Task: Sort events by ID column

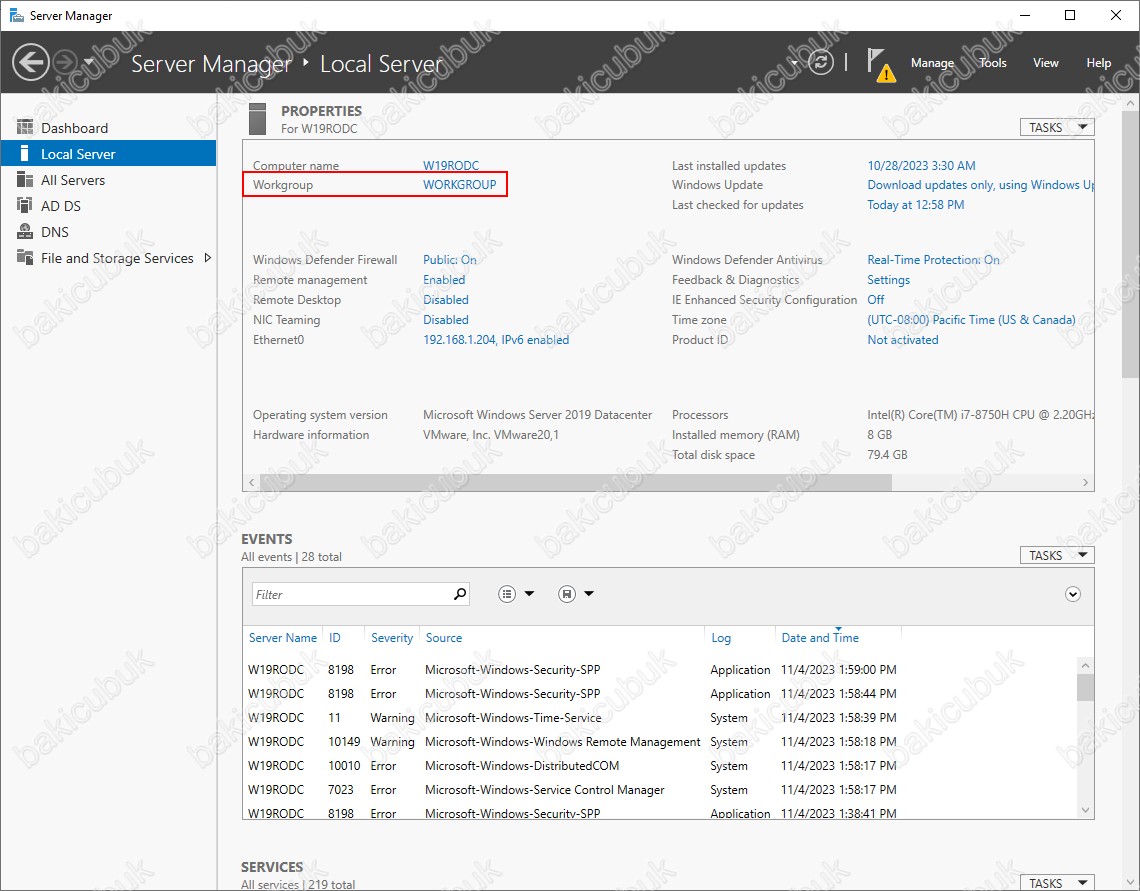Action: [x=334, y=637]
